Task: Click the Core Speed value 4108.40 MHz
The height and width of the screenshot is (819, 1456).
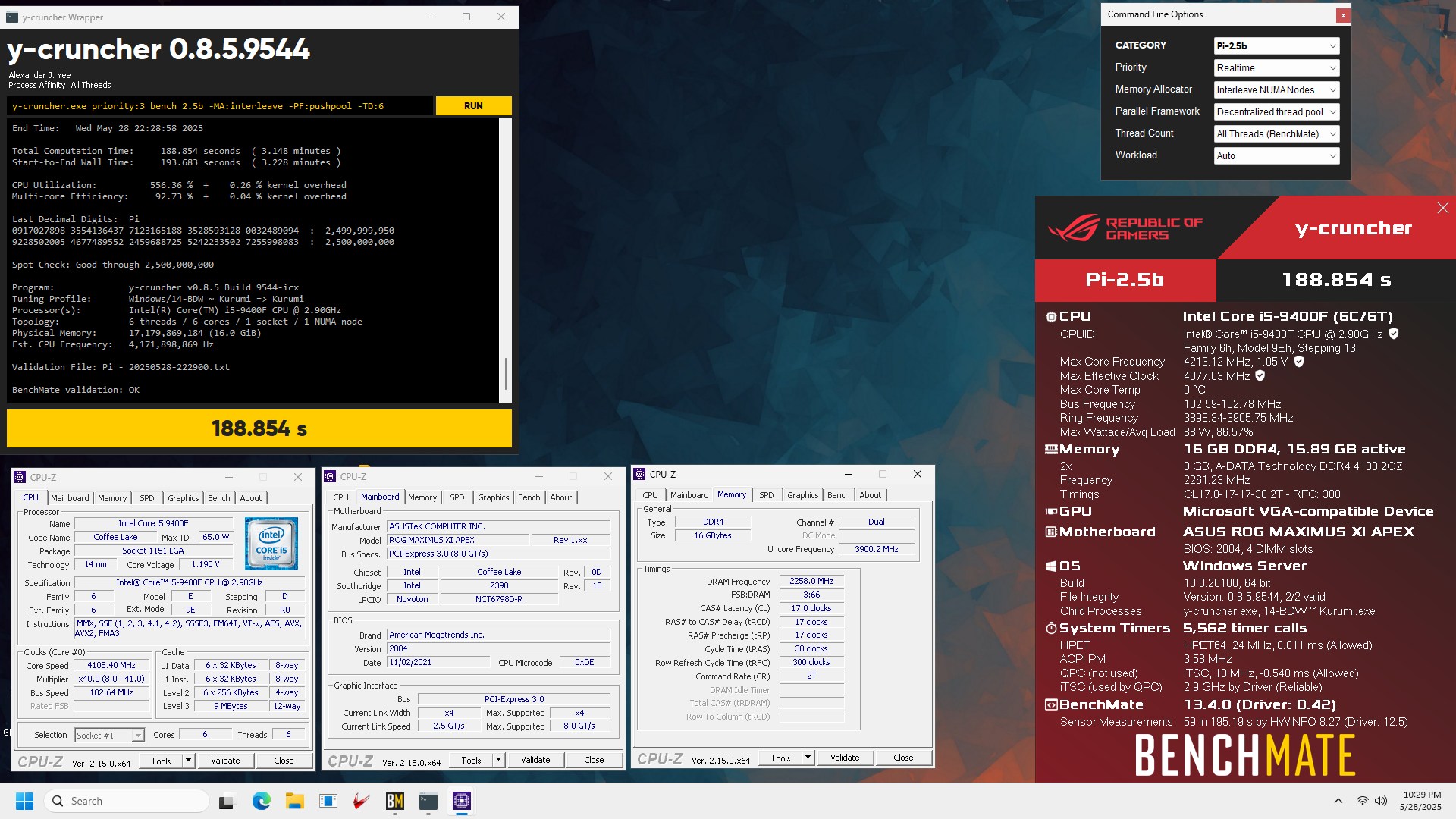Action: 111,665
